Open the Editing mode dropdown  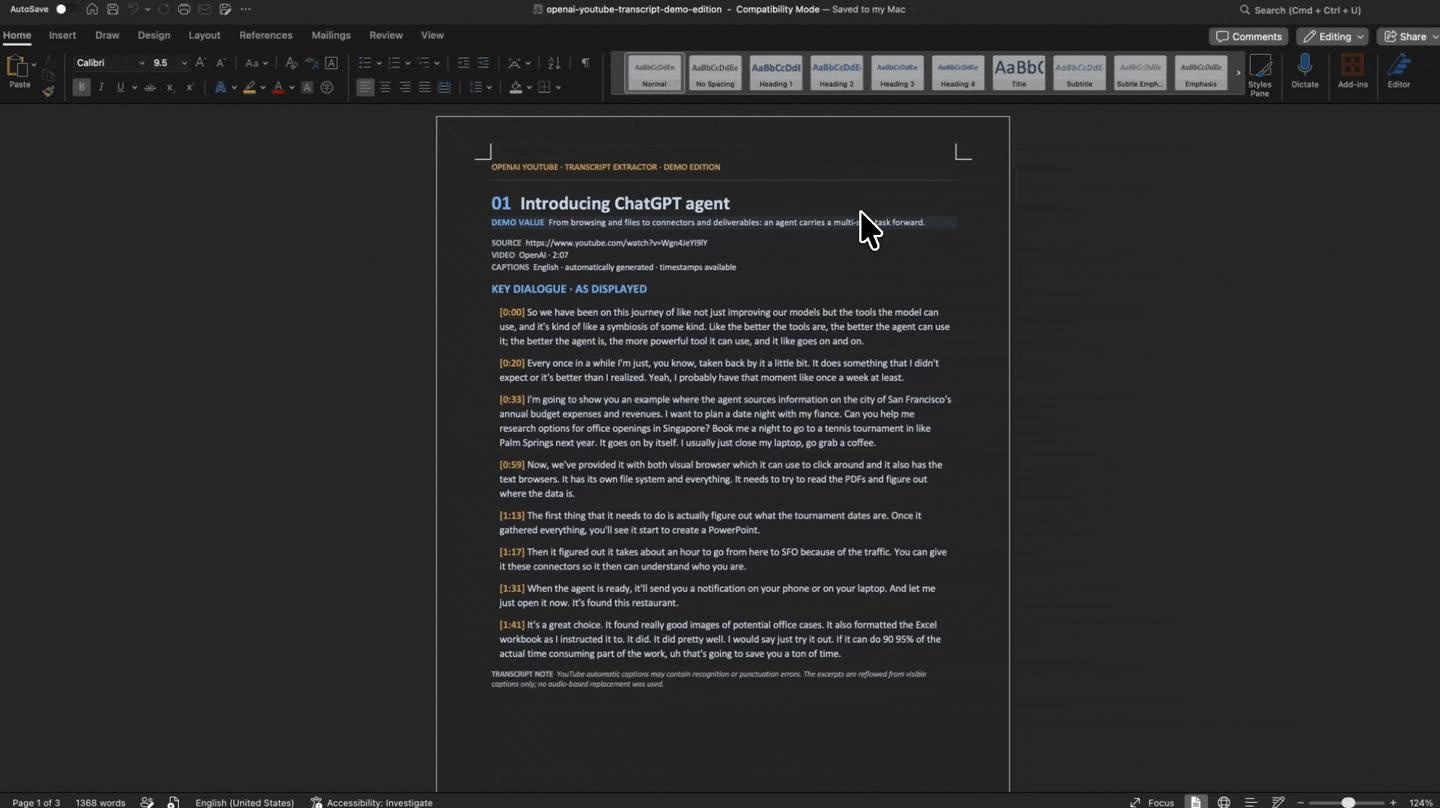[x=1333, y=36]
